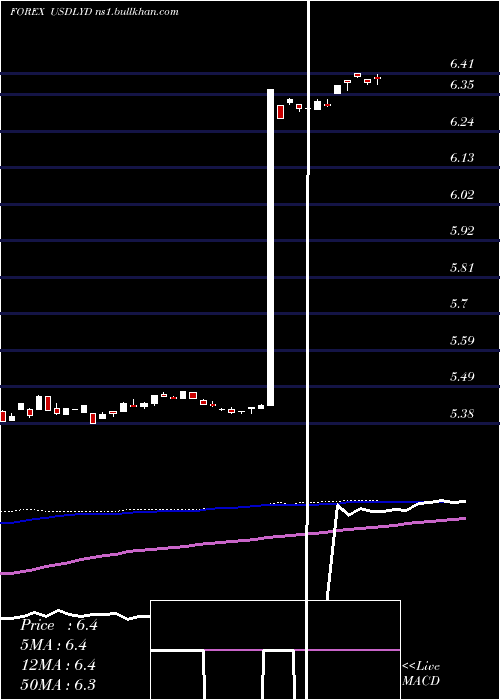Click the 6.35 price axis label
Screen dimensions: 500x700
[462, 85]
